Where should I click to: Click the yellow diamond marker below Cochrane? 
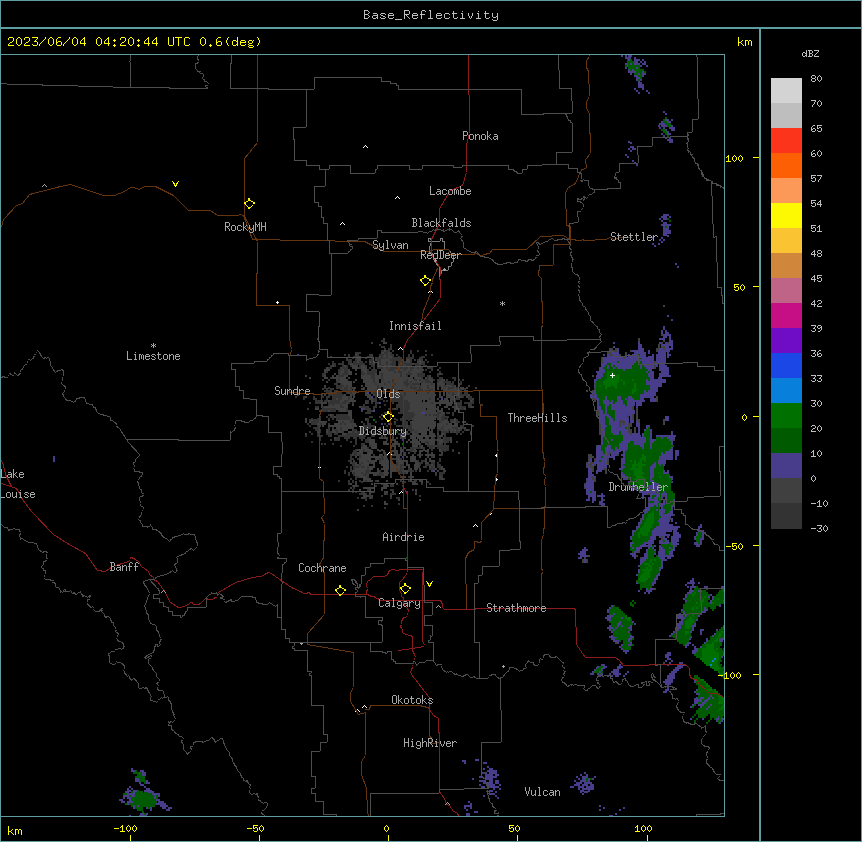(x=340, y=590)
